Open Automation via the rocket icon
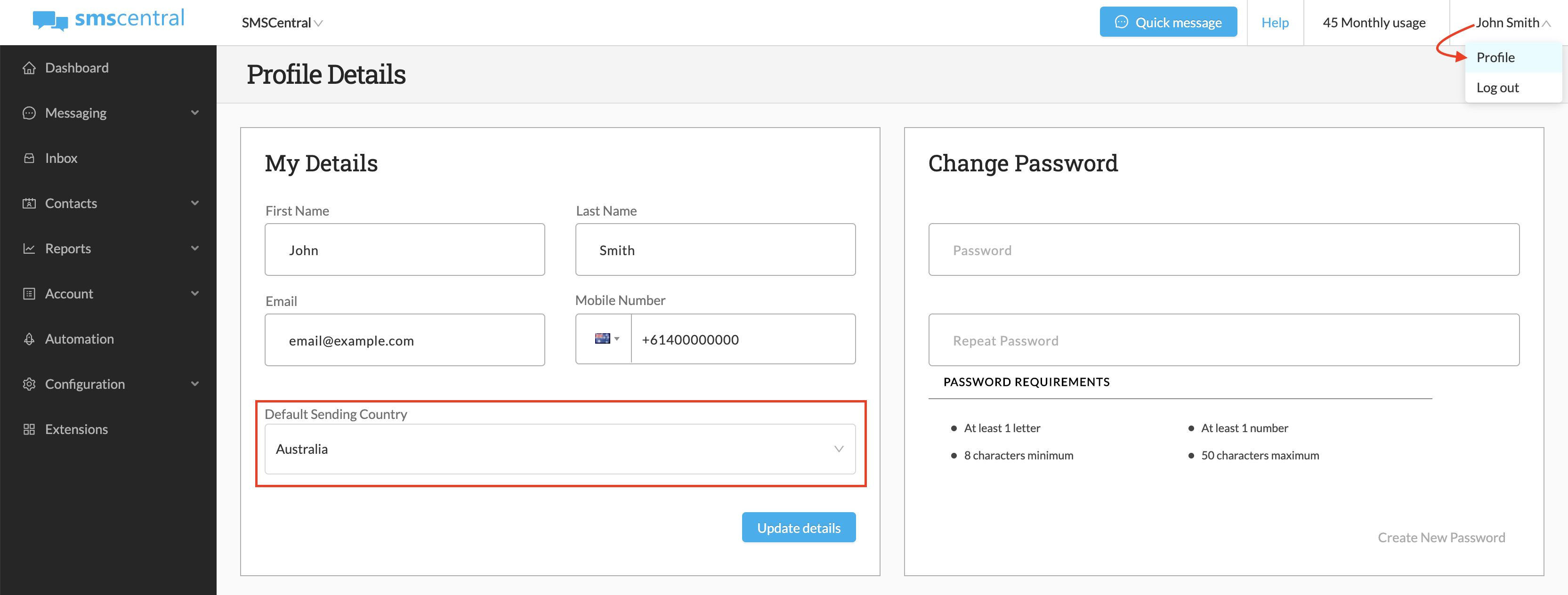 coord(30,338)
